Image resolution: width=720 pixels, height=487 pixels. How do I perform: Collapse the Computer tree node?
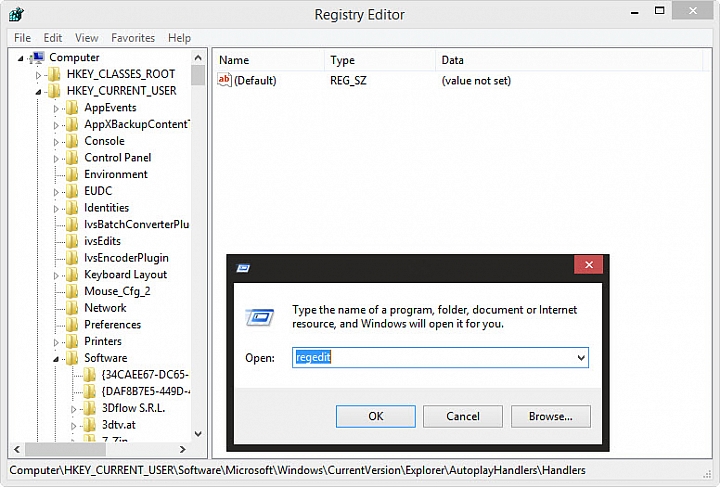[x=20, y=58]
